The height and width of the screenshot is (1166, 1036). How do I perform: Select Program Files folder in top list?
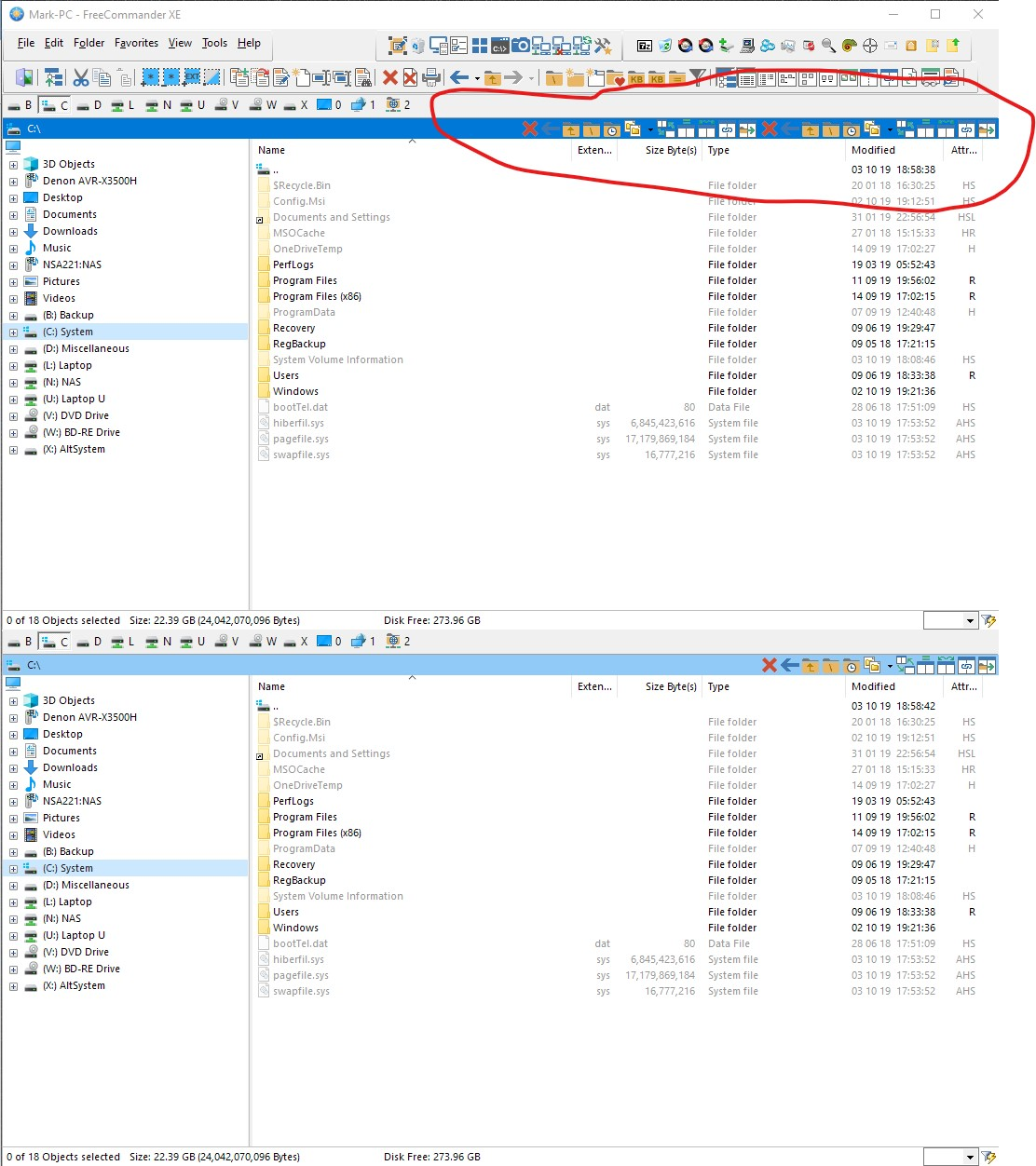pyautogui.click(x=305, y=280)
